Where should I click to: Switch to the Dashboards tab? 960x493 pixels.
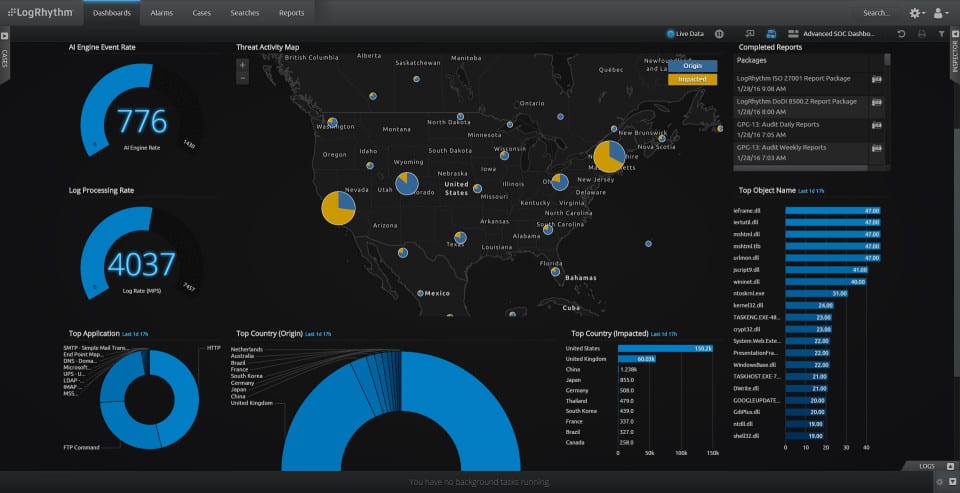(111, 13)
